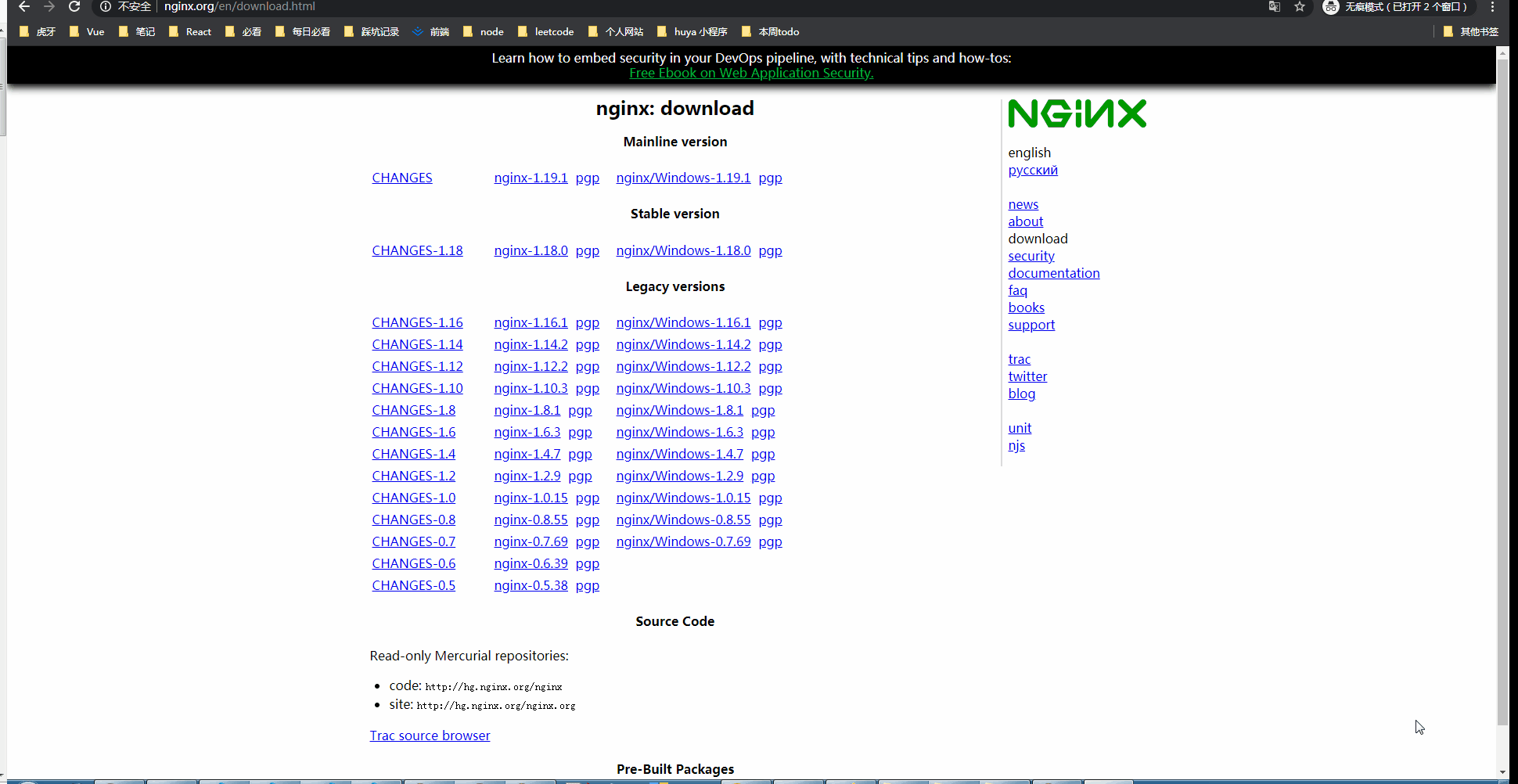Bookmark this page with the star icon

(1300, 7)
